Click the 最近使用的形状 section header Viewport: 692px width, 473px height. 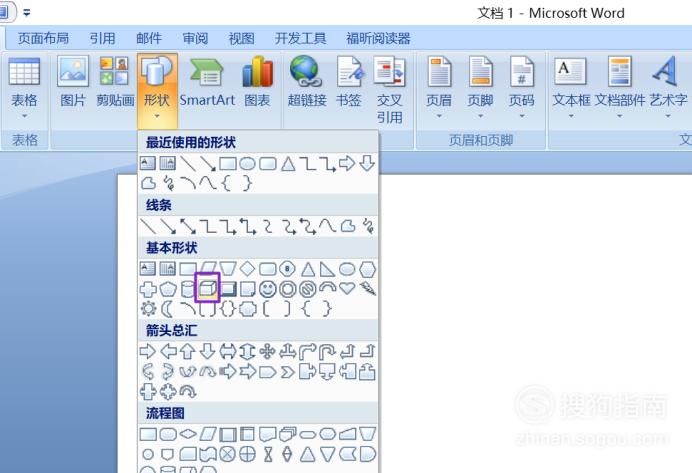tap(191, 142)
